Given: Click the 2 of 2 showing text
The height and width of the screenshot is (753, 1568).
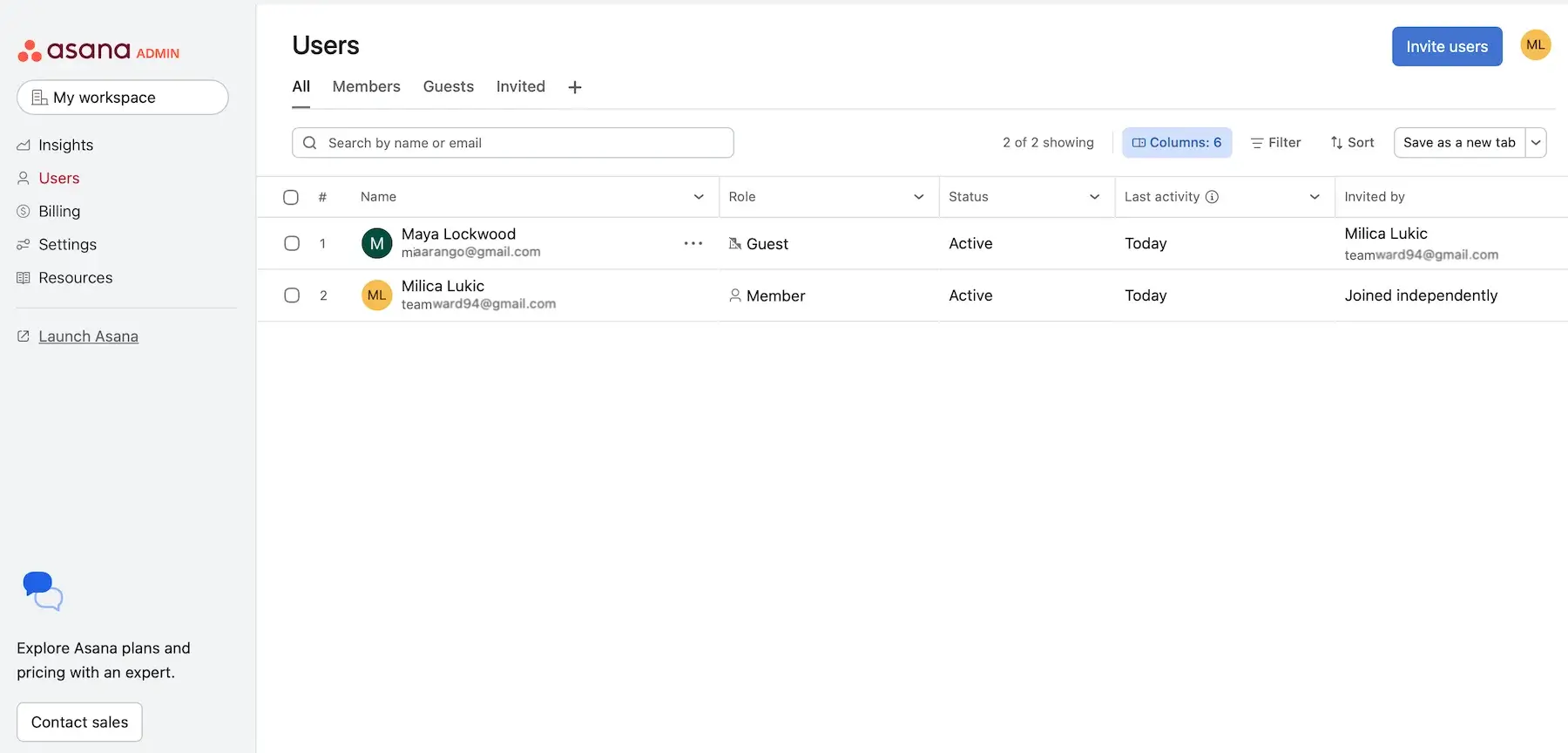Looking at the screenshot, I should pyautogui.click(x=1048, y=143).
